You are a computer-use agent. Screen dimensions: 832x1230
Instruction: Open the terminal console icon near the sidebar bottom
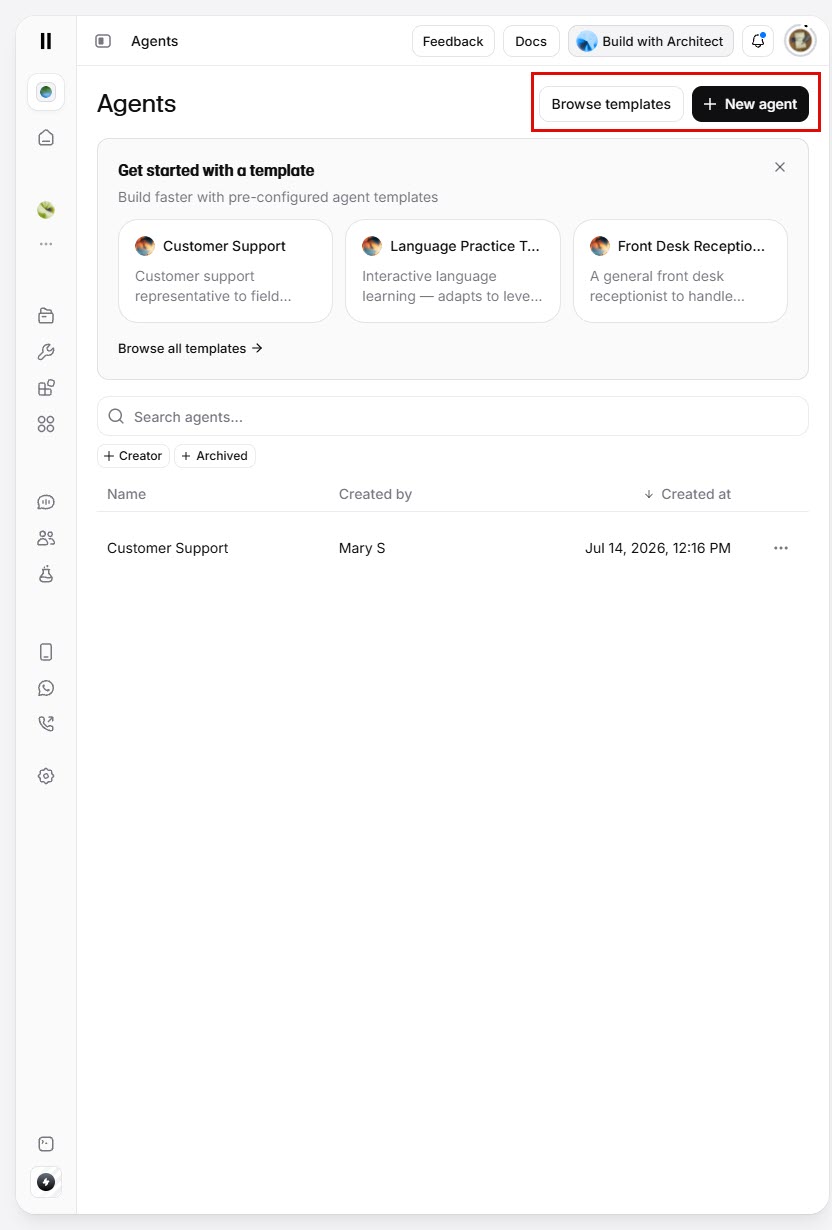click(x=46, y=1144)
